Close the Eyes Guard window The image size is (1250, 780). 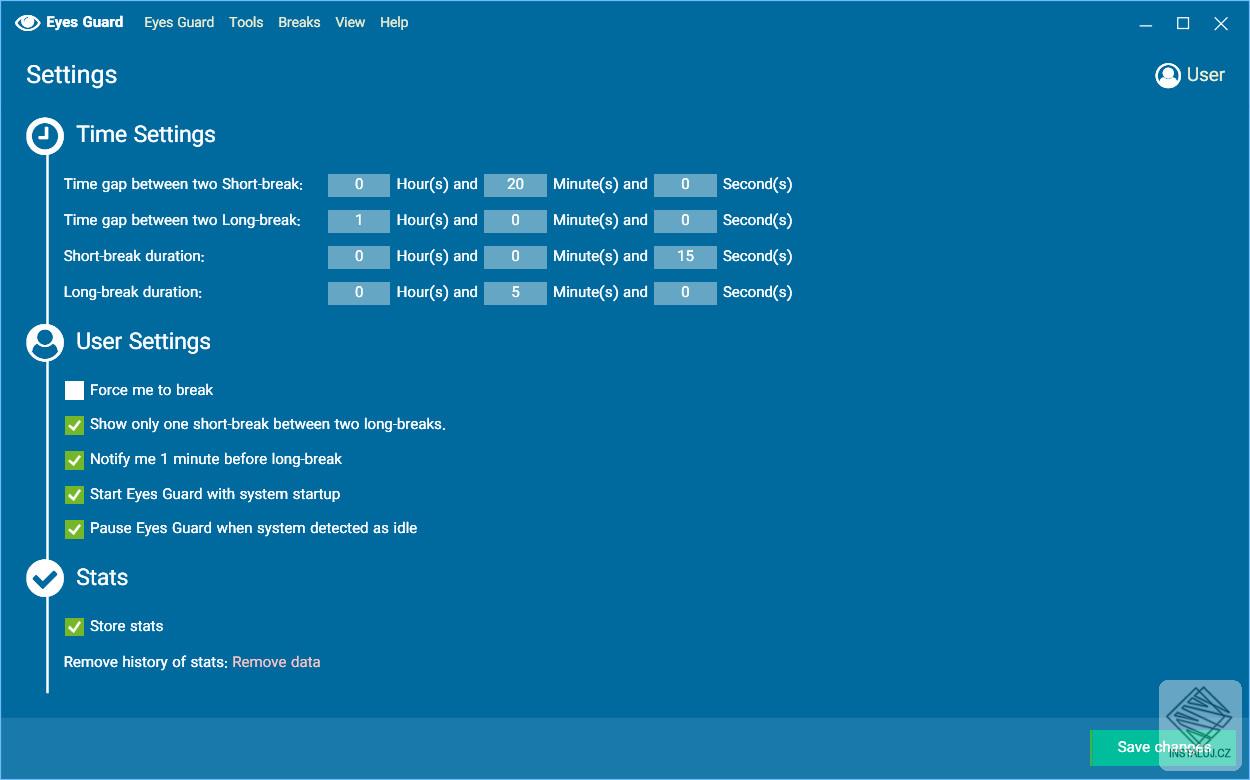[1221, 23]
